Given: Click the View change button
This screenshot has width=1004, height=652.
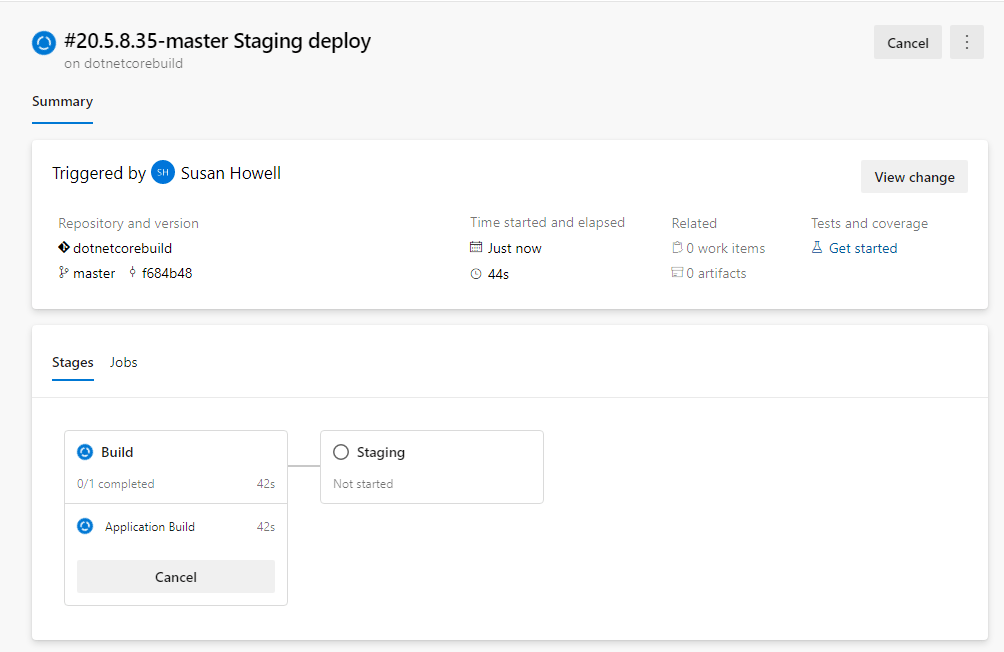Looking at the screenshot, I should 913,176.
